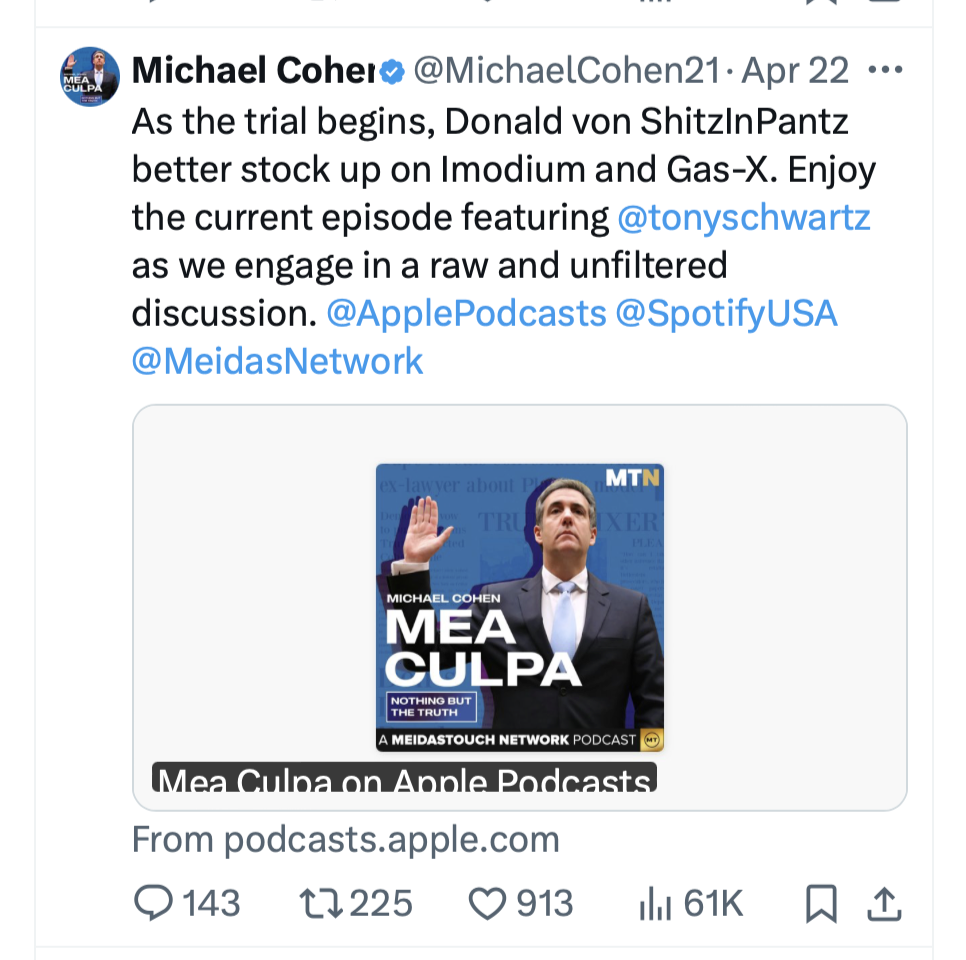
Task: Share the tweet using the upload arrow icon
Action: point(882,904)
